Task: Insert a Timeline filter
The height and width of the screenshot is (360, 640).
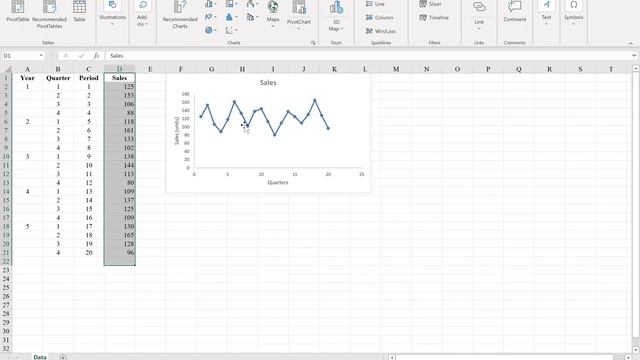Action: (434, 18)
